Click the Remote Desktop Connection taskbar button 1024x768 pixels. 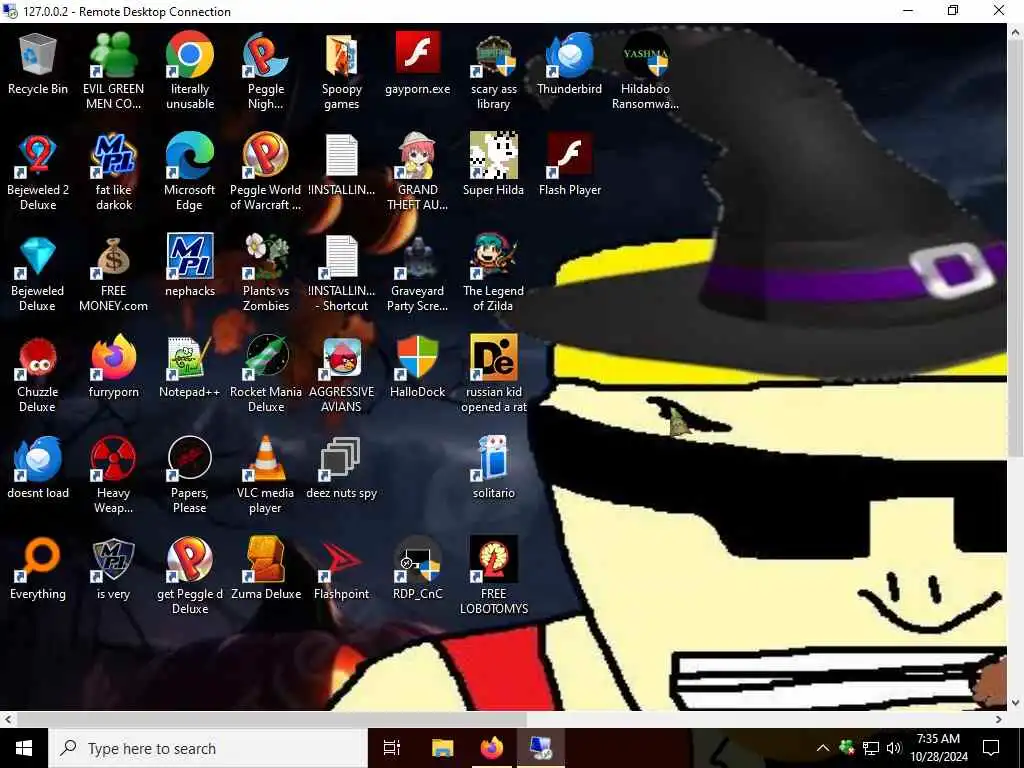(541, 748)
